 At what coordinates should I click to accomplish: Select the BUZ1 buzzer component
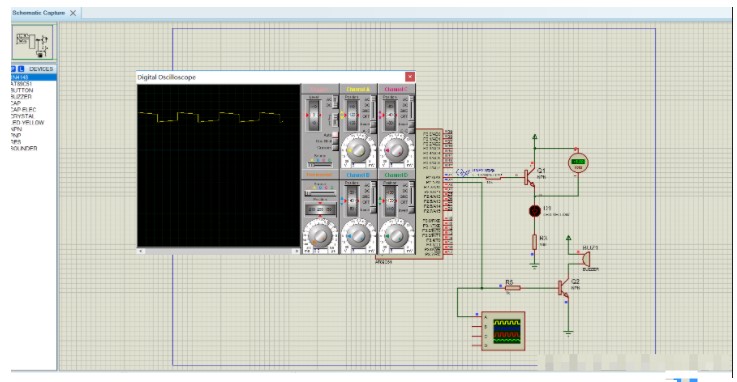584,259
